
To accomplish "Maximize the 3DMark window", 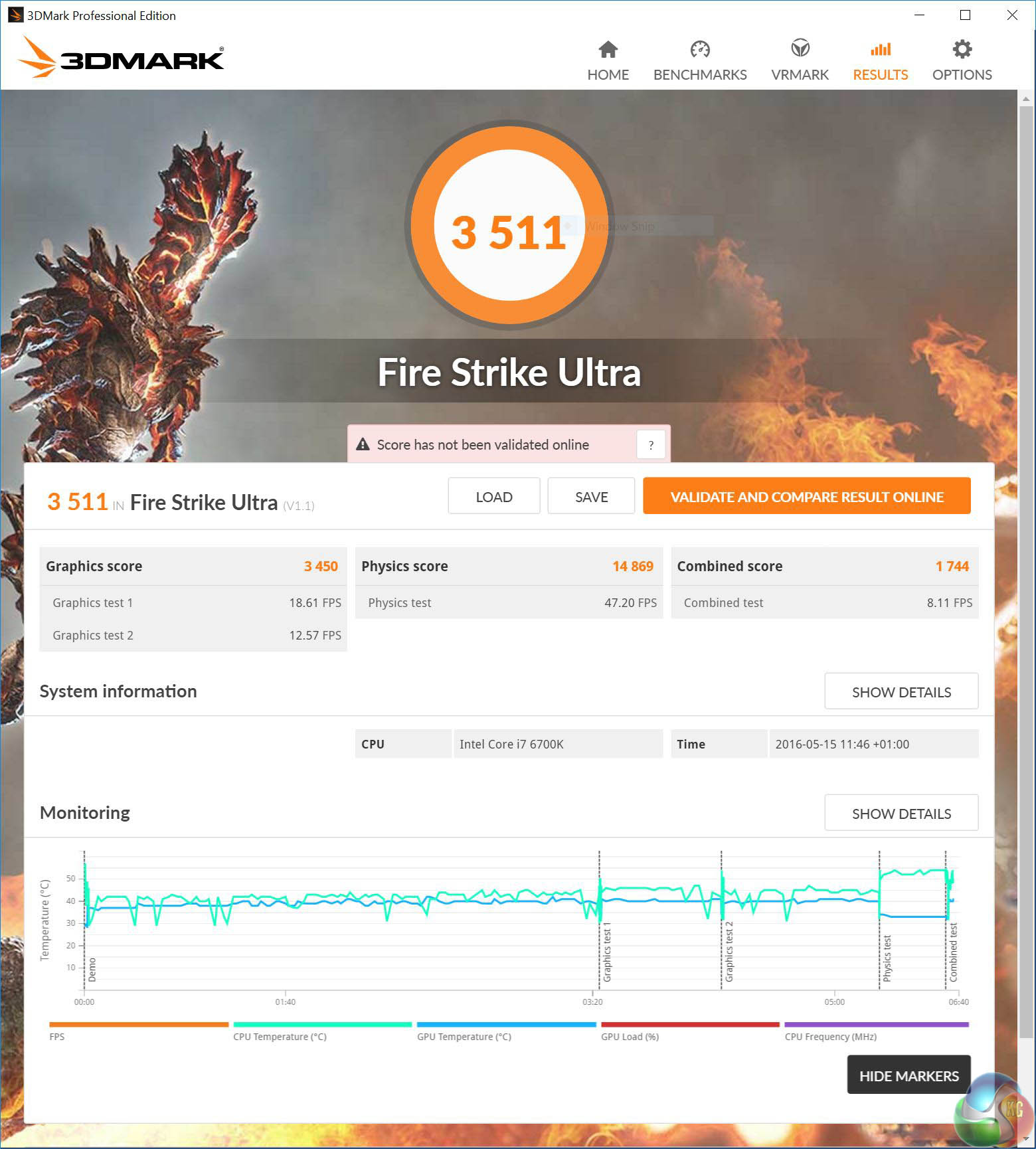I will coord(966,15).
